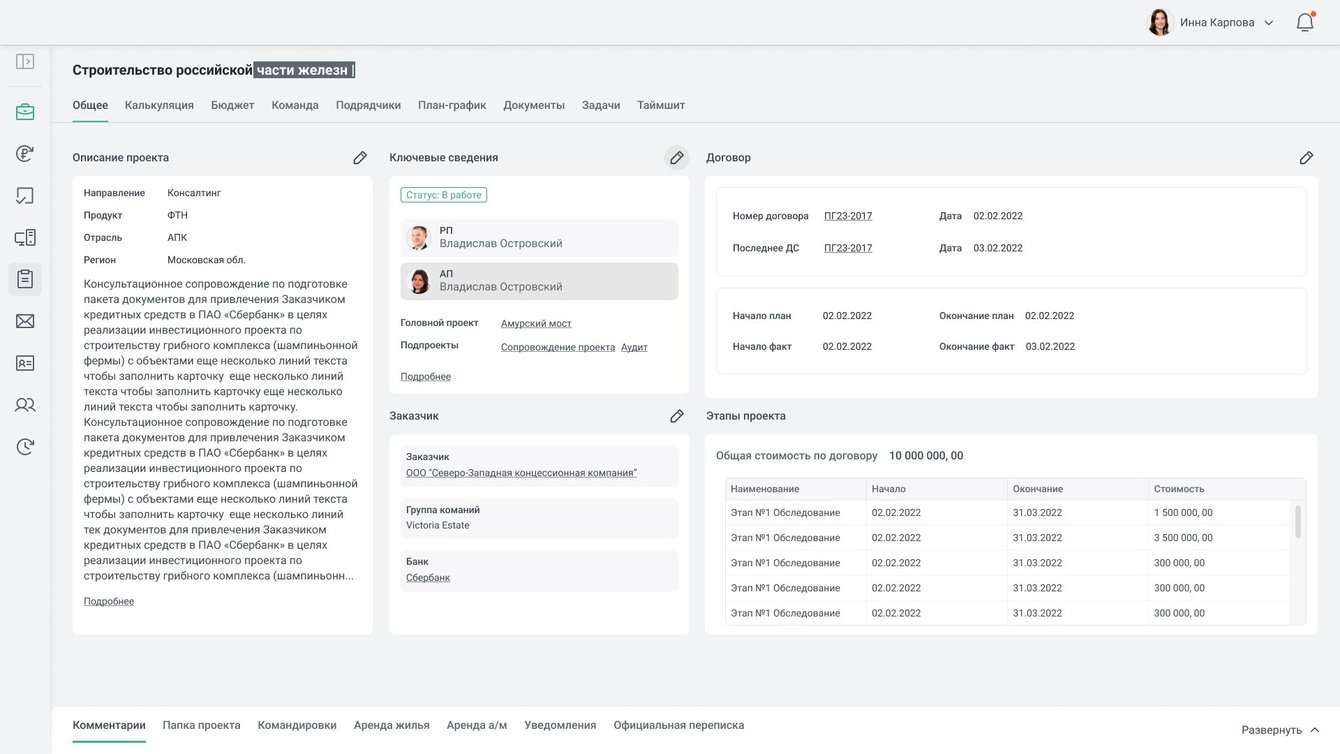Expand the left sidebar panel
1340x754 pixels.
coord(25,62)
